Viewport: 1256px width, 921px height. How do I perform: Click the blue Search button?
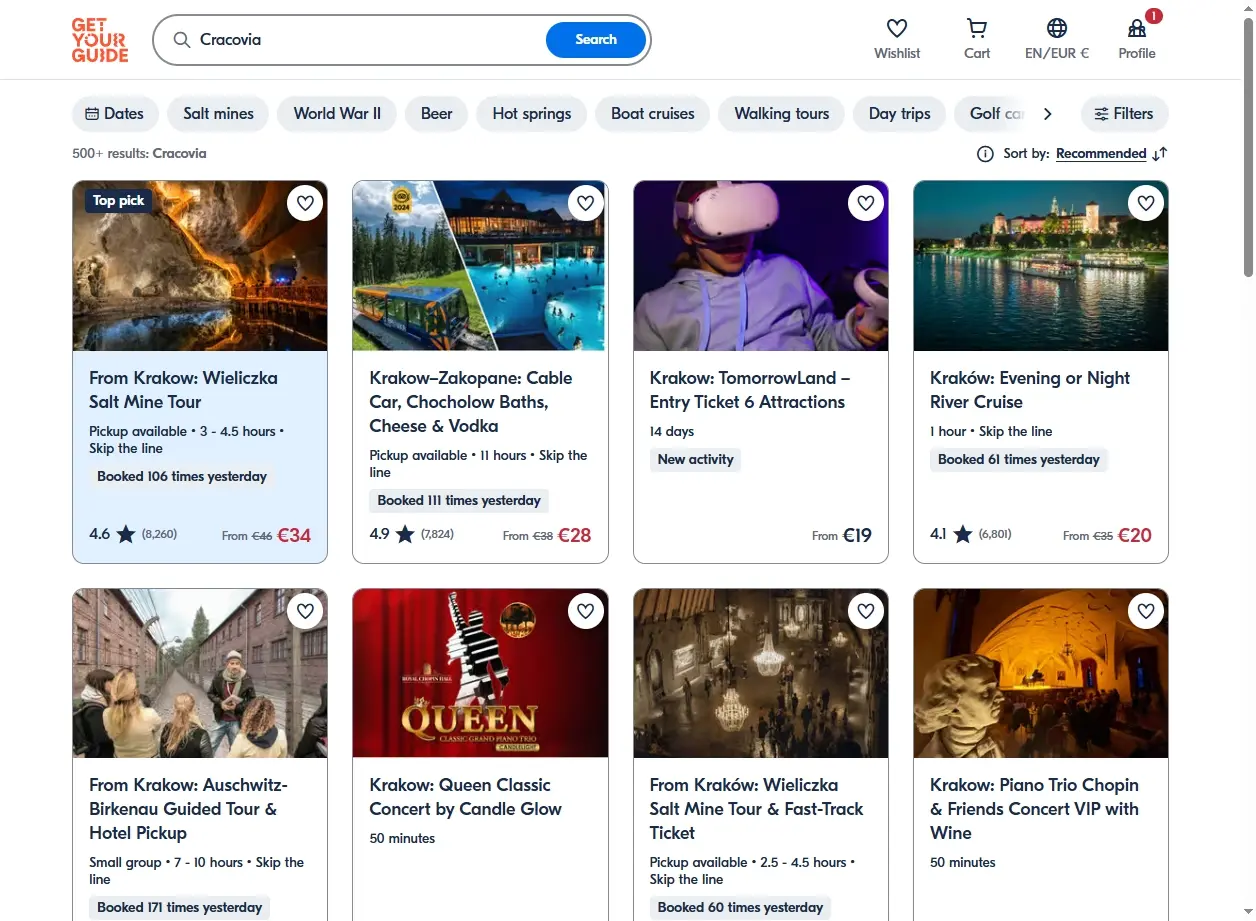596,40
